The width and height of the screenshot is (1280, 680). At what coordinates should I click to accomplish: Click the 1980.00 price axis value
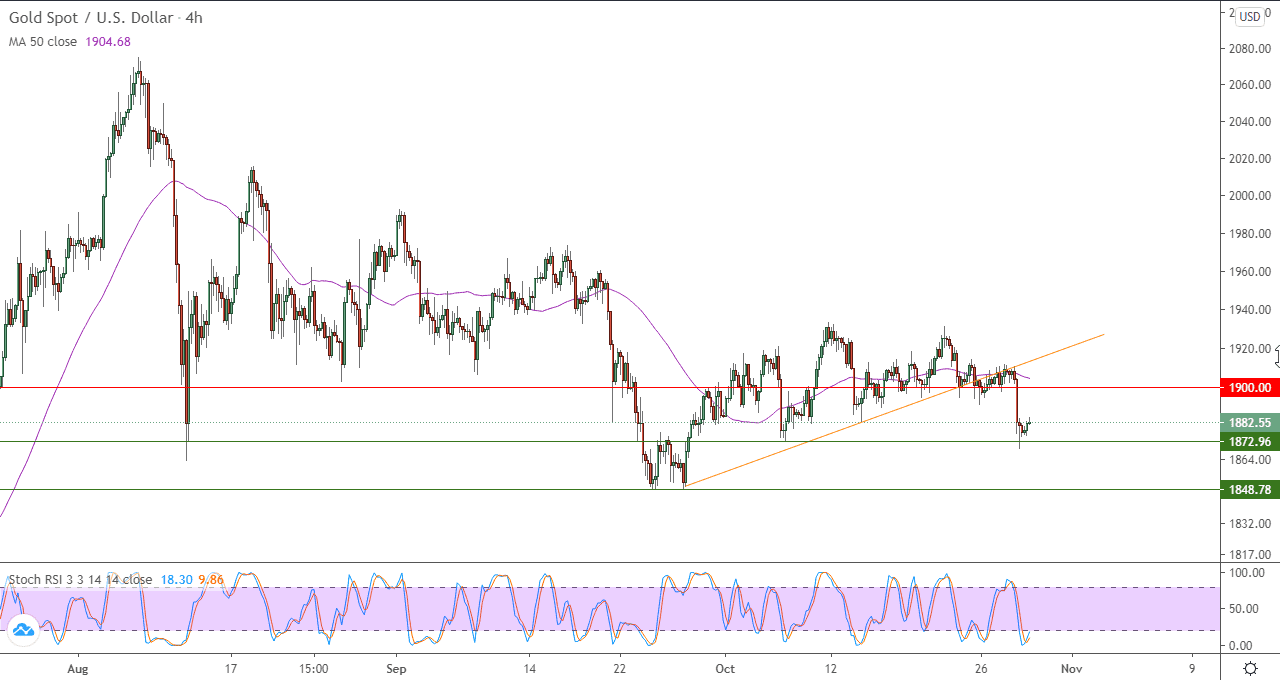(x=1251, y=234)
